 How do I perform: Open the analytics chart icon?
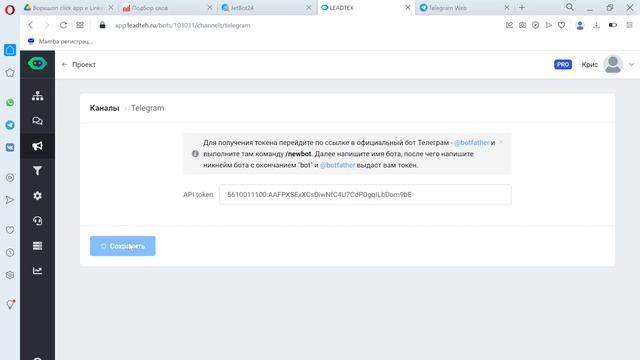click(38, 271)
